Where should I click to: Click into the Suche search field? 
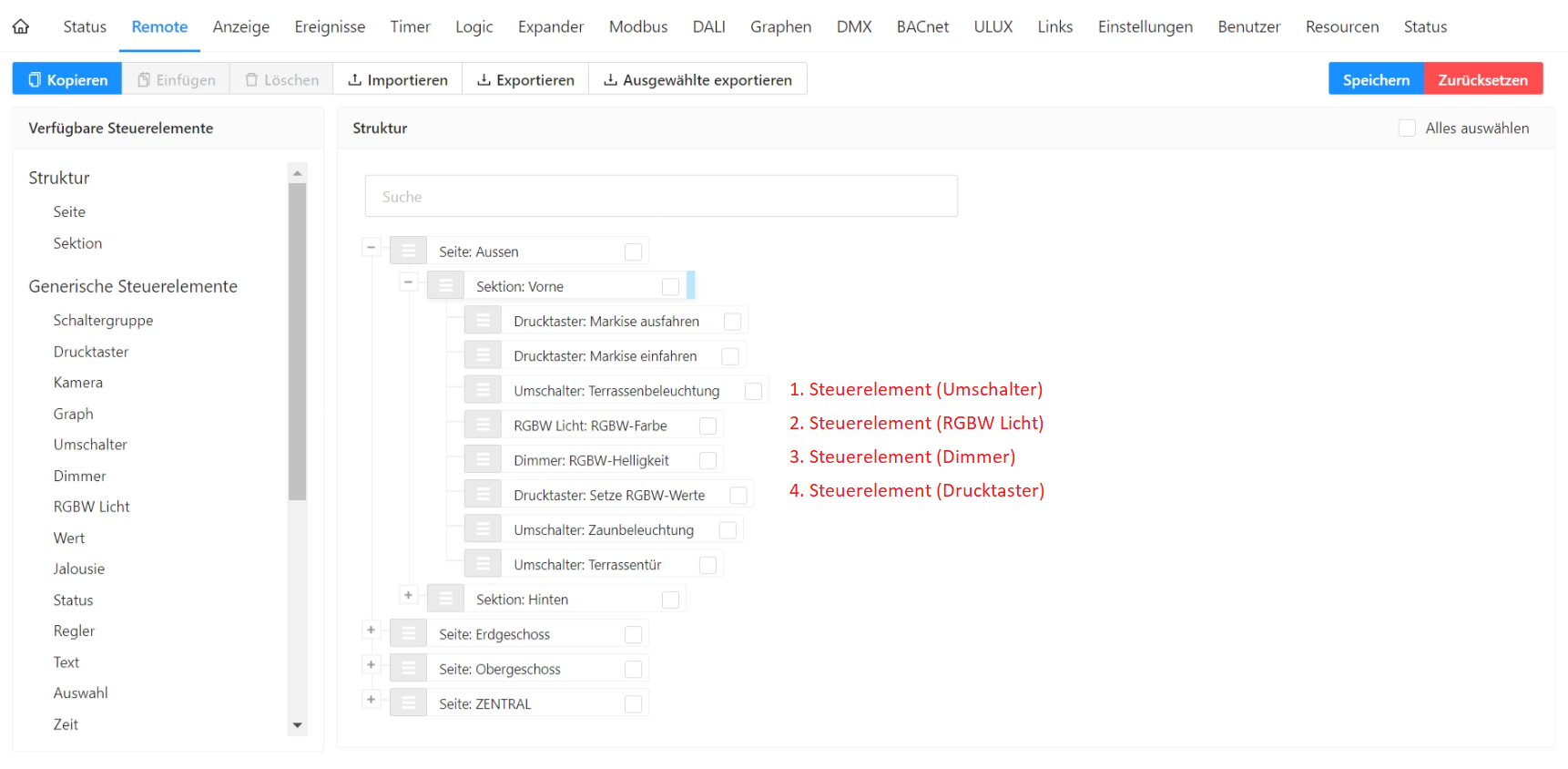click(661, 197)
